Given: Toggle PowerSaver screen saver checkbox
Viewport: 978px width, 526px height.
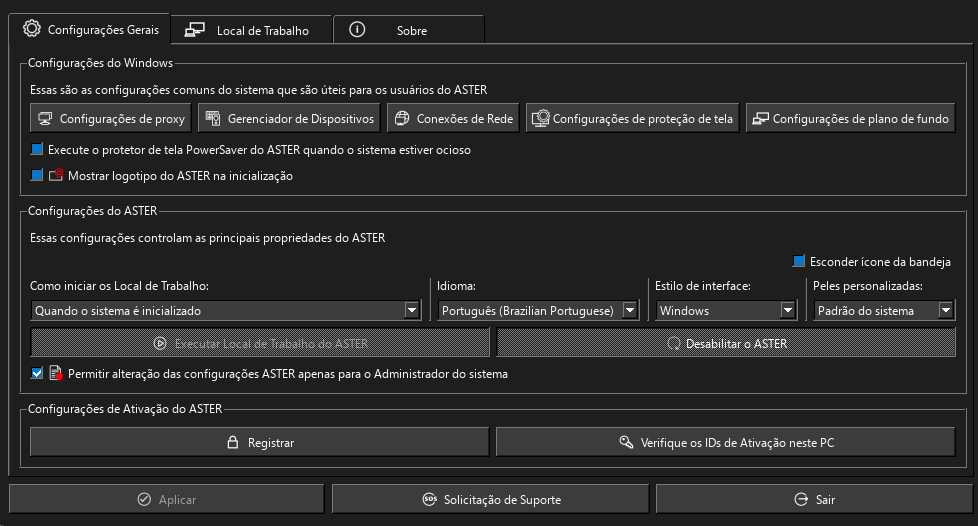Looking at the screenshot, I should point(37,149).
